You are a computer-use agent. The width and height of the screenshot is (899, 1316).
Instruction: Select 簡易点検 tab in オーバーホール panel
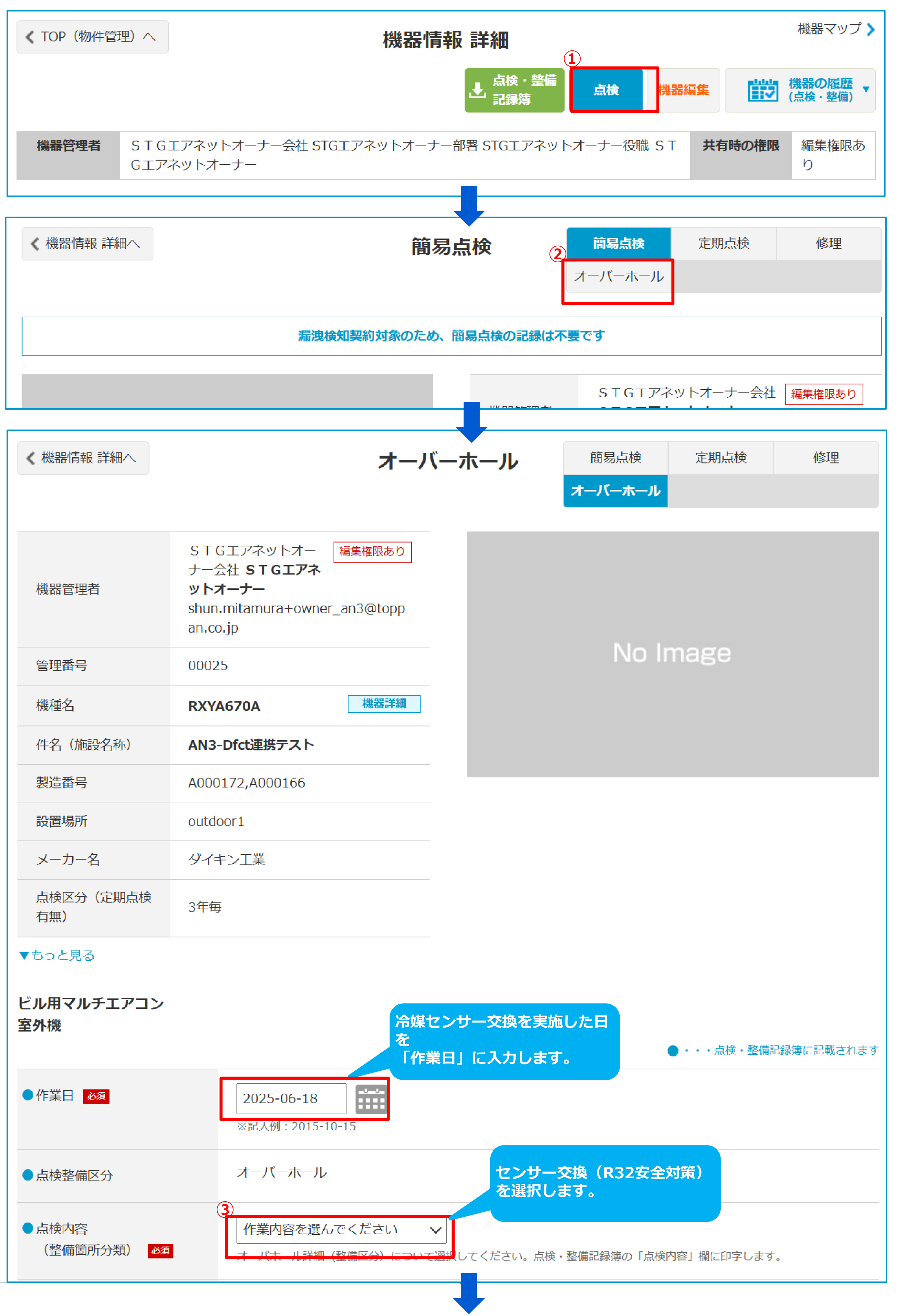(616, 458)
